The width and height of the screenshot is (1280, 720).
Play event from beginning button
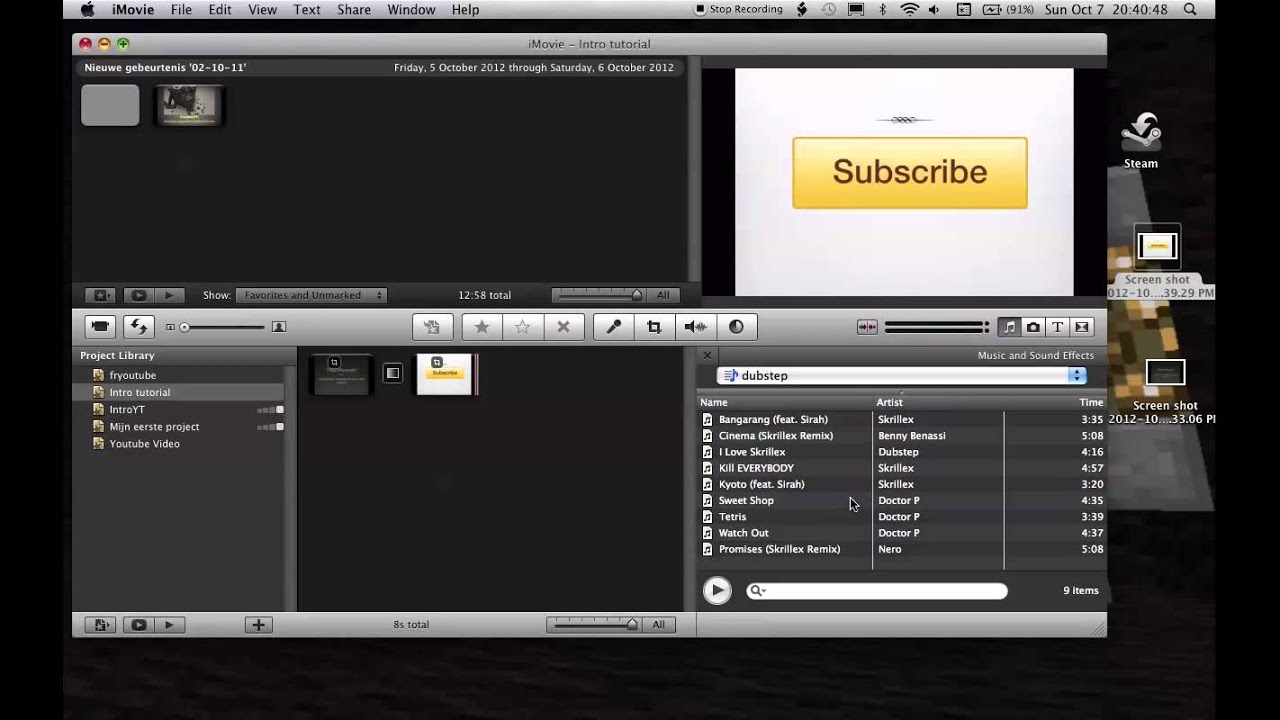(x=170, y=295)
